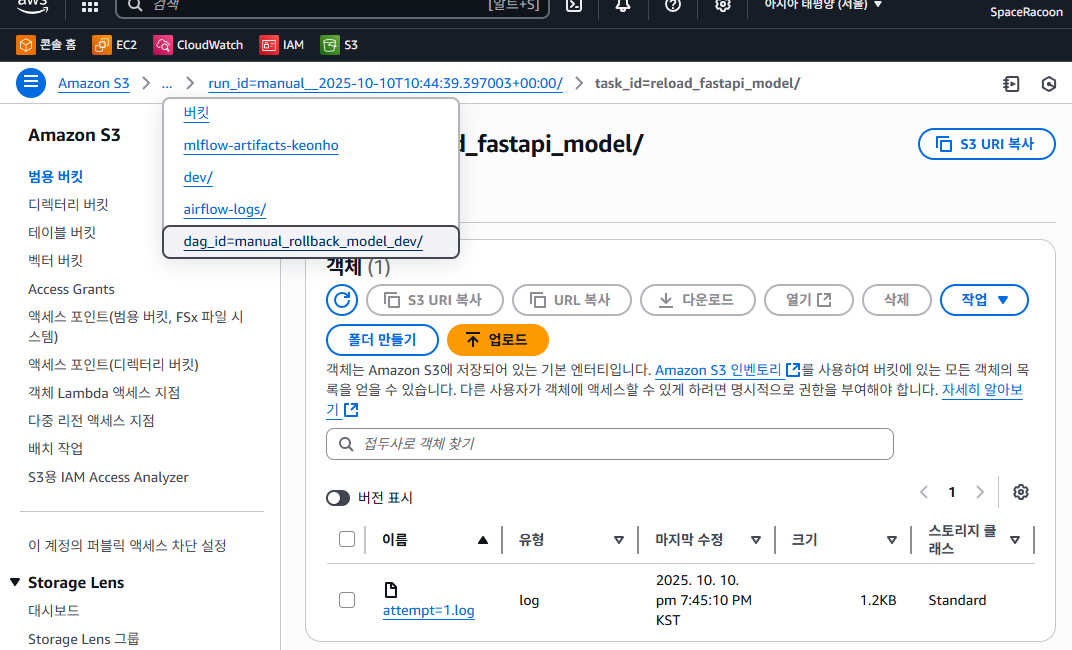Click the orange Upload button
The image size is (1072, 650).
point(498,340)
